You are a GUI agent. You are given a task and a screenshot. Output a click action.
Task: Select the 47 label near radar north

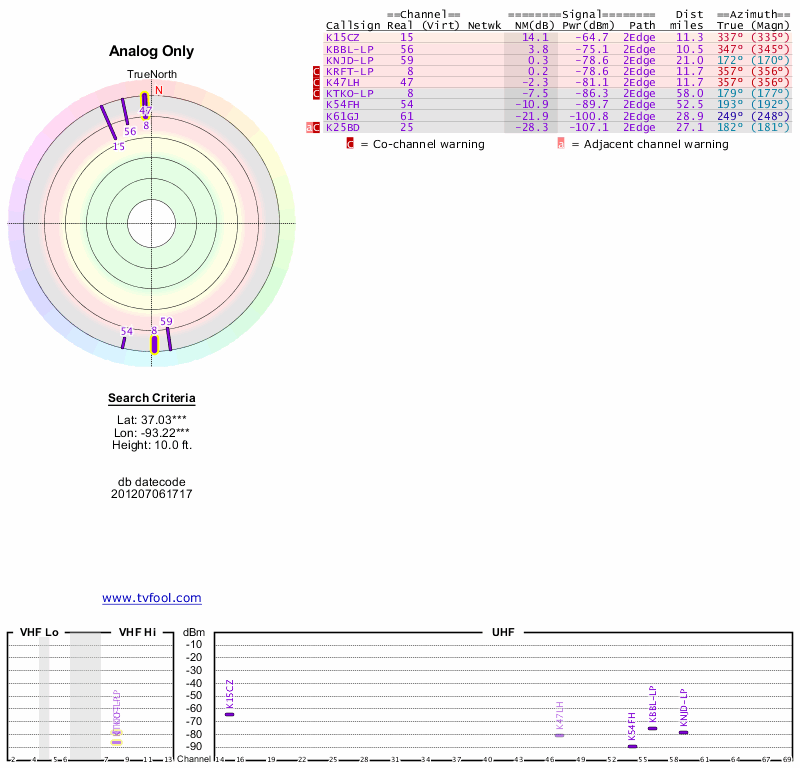[x=145, y=110]
